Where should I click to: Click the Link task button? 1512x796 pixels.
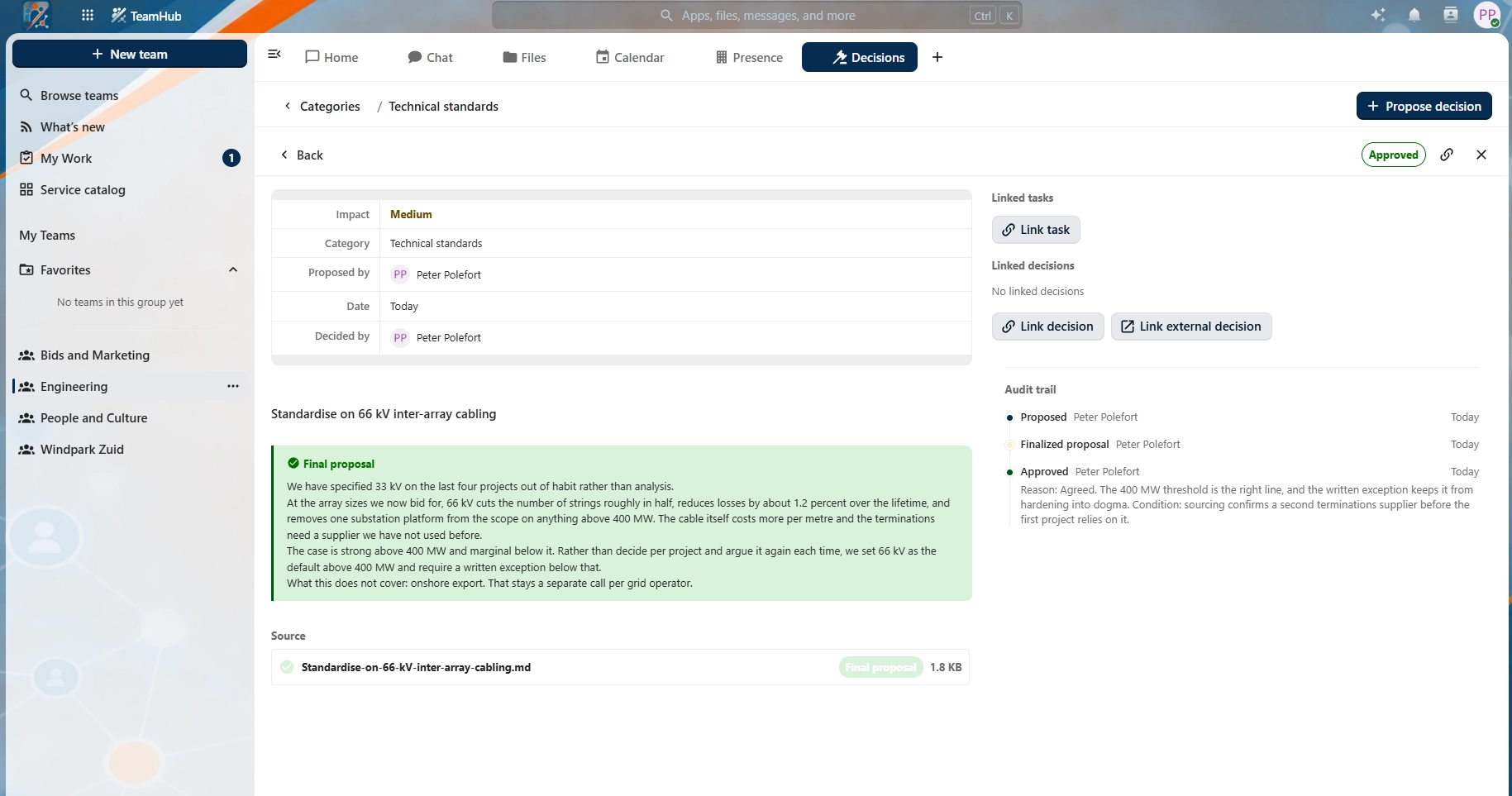point(1036,230)
